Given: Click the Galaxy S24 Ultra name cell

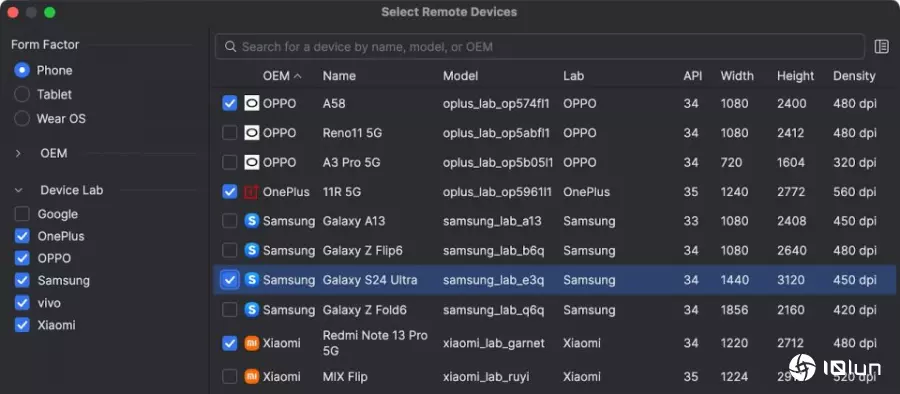Looking at the screenshot, I should [x=370, y=280].
